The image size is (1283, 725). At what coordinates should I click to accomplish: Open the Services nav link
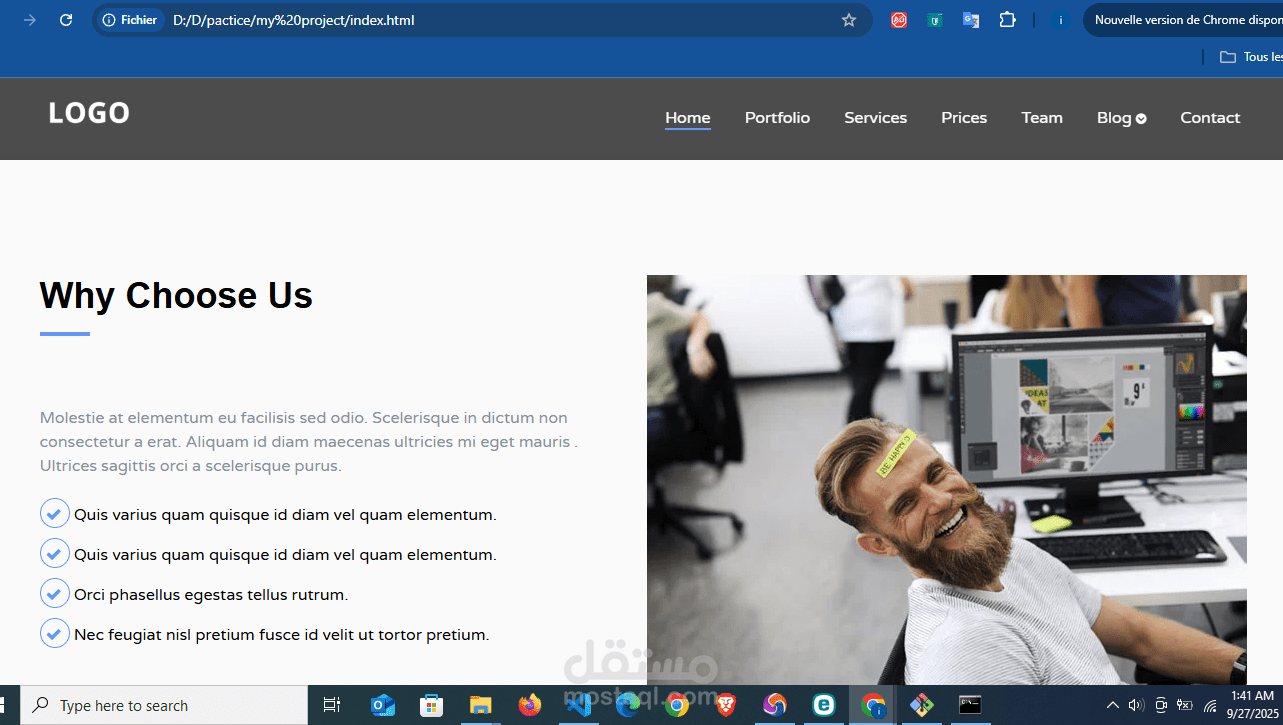click(x=875, y=118)
